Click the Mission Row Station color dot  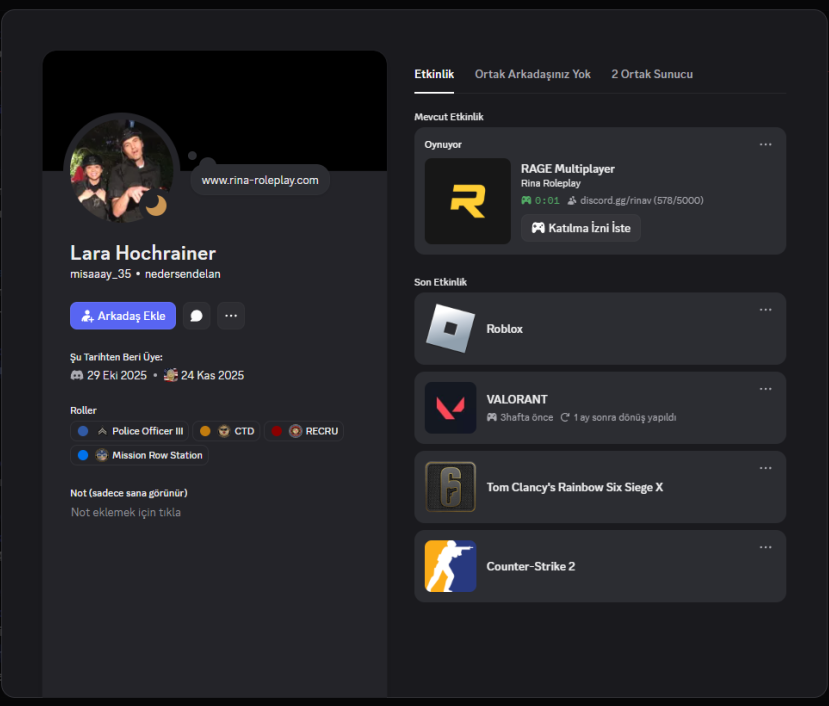tap(83, 455)
